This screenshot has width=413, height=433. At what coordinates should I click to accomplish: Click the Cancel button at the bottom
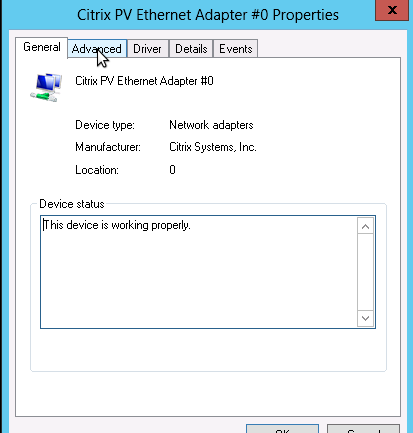point(363,429)
